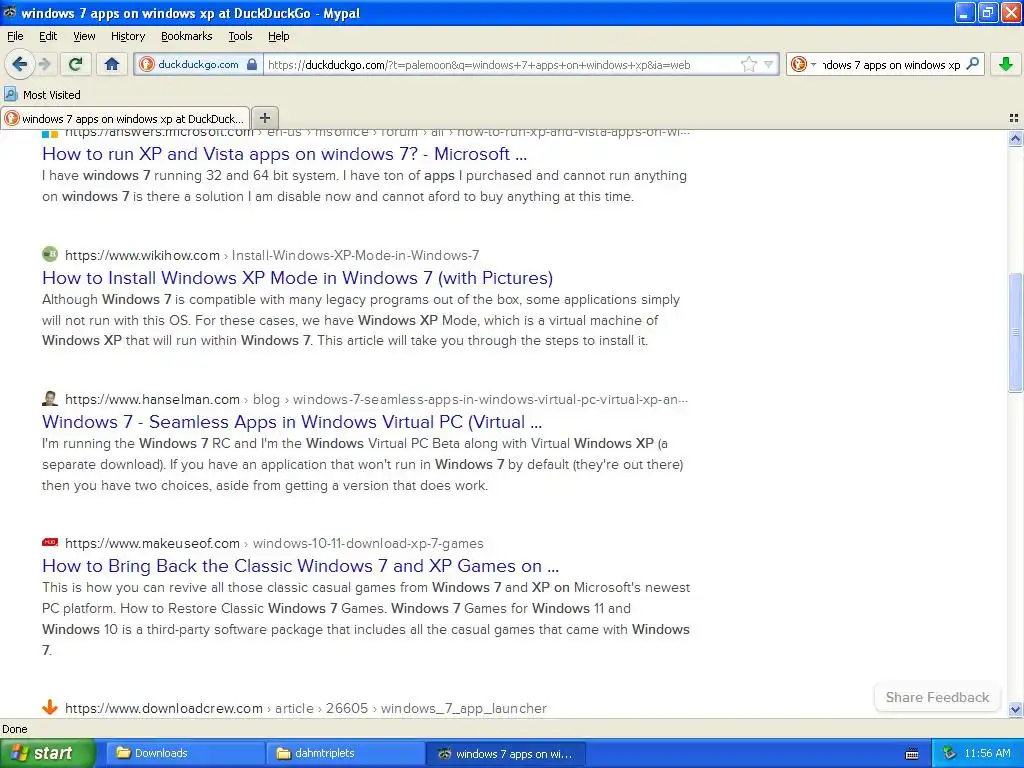The image size is (1024, 768).
Task: Open the View menu
Action: (84, 36)
